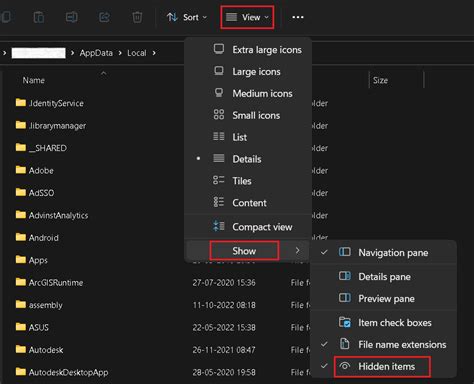Screen dimensions: 474x384
Task: Enable Details pane
Action: [x=383, y=277]
